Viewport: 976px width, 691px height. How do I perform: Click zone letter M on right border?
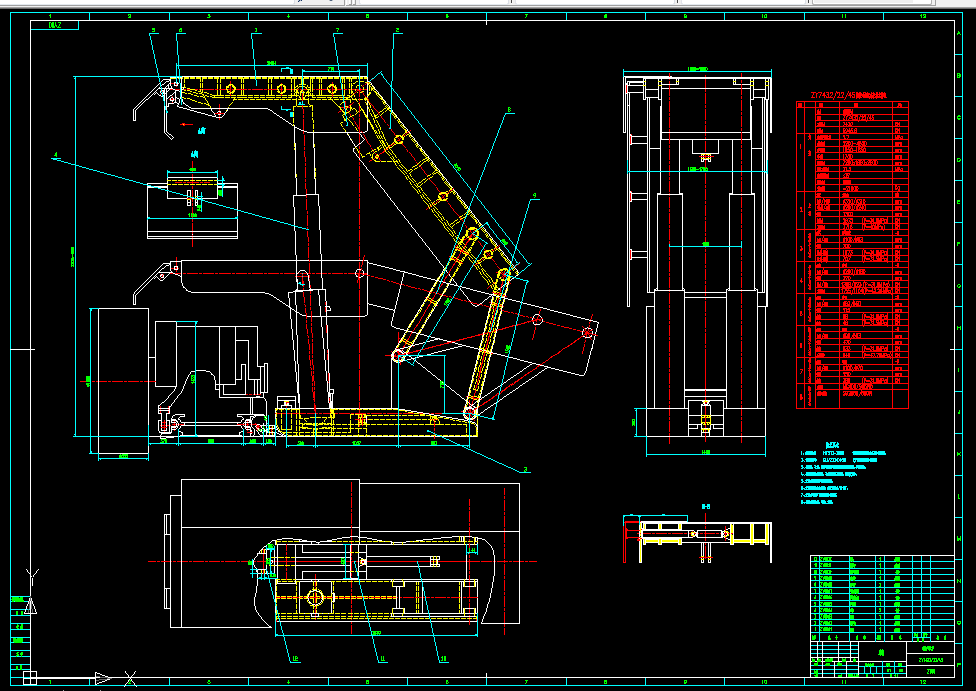coord(960,538)
